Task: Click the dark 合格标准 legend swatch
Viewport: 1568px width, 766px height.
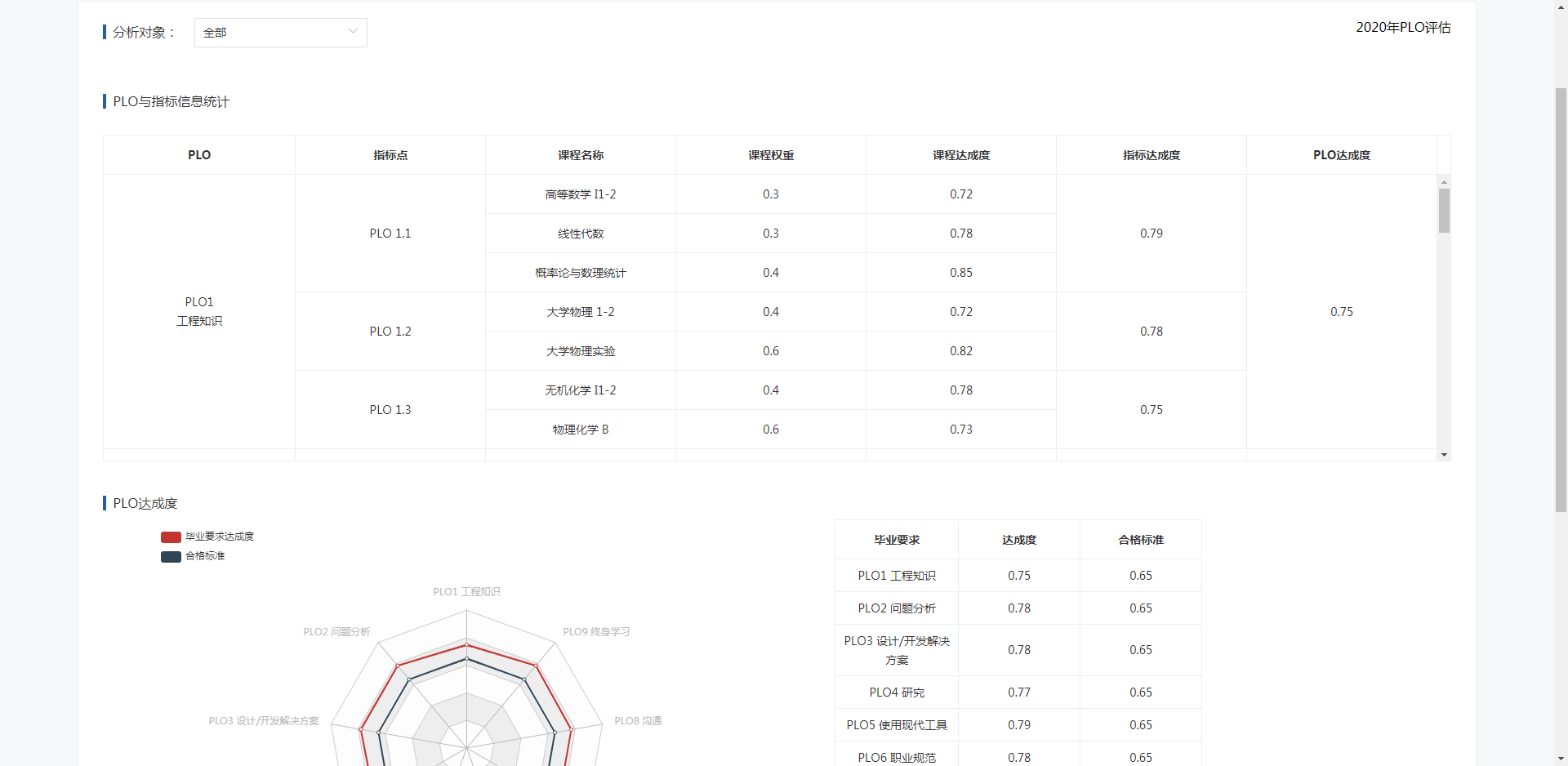Action: point(171,557)
